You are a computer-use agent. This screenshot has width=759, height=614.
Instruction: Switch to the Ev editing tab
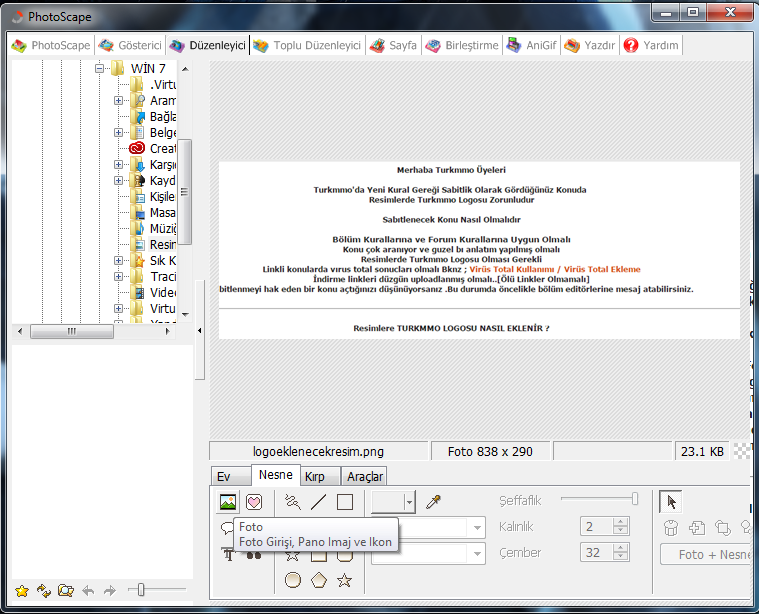click(x=231, y=476)
